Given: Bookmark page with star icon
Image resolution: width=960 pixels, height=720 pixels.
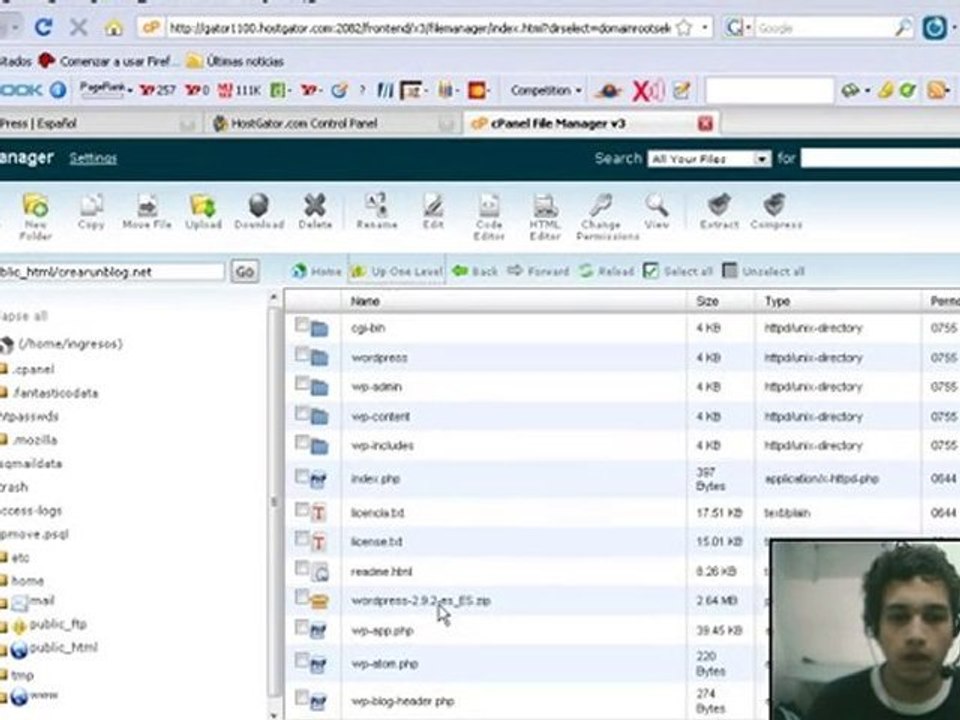Looking at the screenshot, I should click(x=684, y=28).
